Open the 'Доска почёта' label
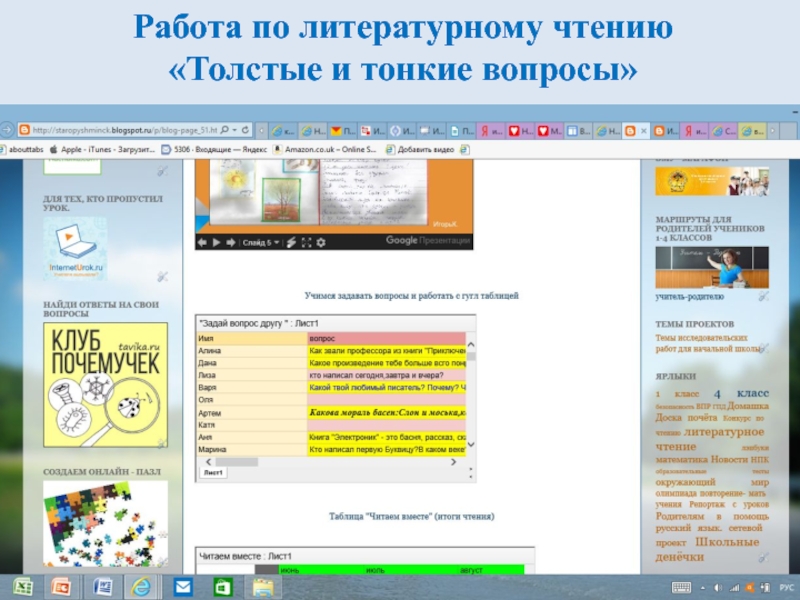Viewport: 800px width, 600px height. coord(686,417)
